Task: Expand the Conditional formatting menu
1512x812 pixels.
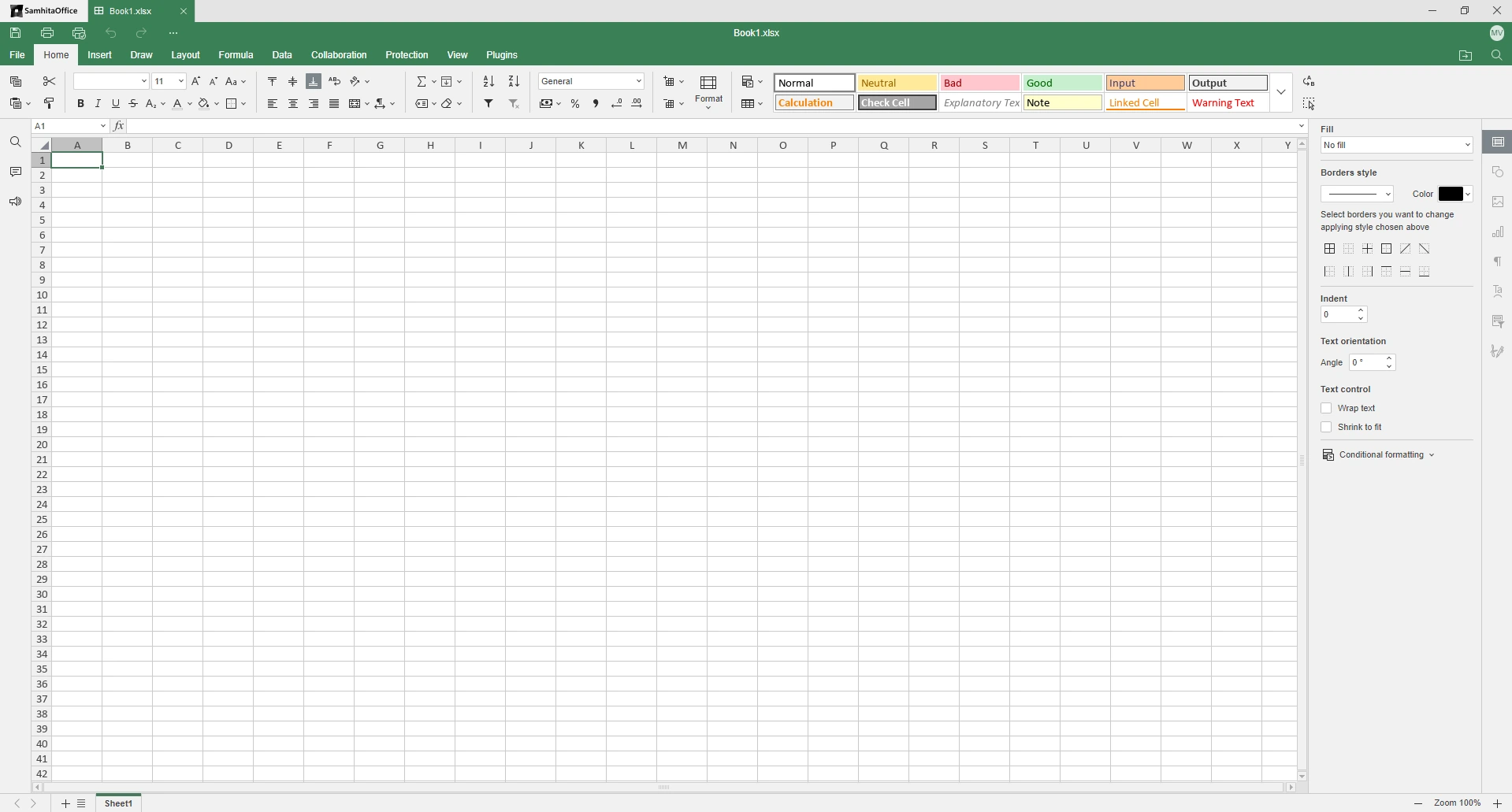Action: coord(1378,454)
